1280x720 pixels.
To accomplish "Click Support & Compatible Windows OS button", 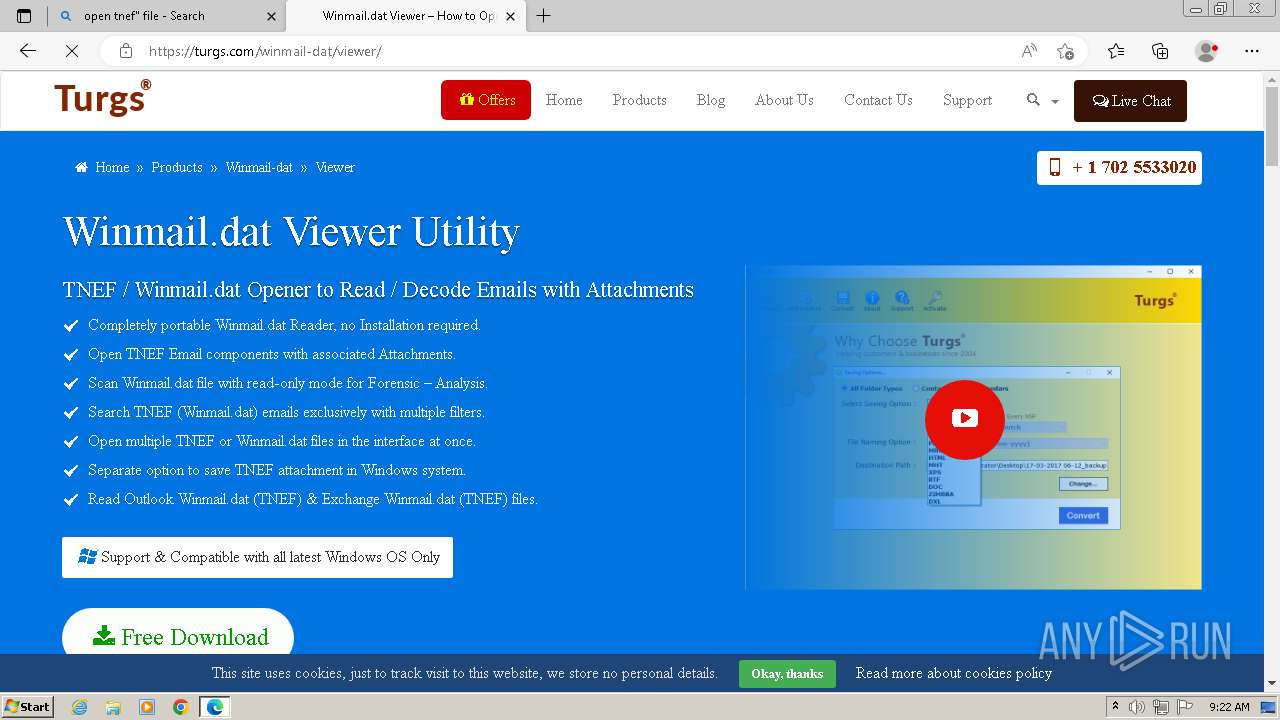I will 257,557.
